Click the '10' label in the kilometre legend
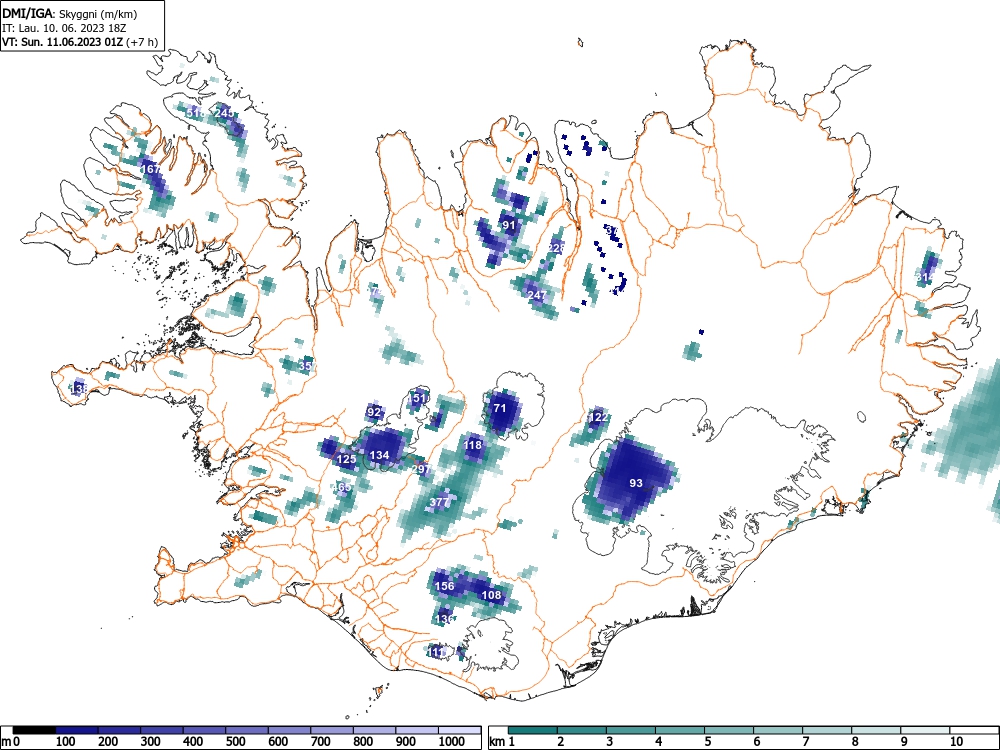 point(955,742)
